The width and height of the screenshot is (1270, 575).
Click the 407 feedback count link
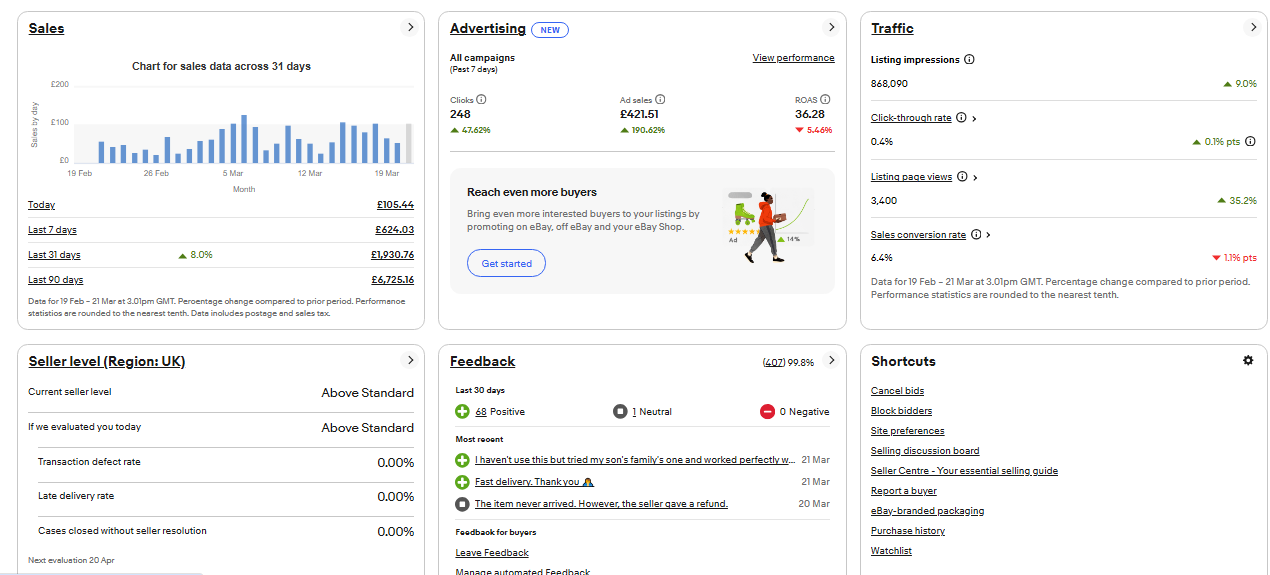tap(773, 362)
